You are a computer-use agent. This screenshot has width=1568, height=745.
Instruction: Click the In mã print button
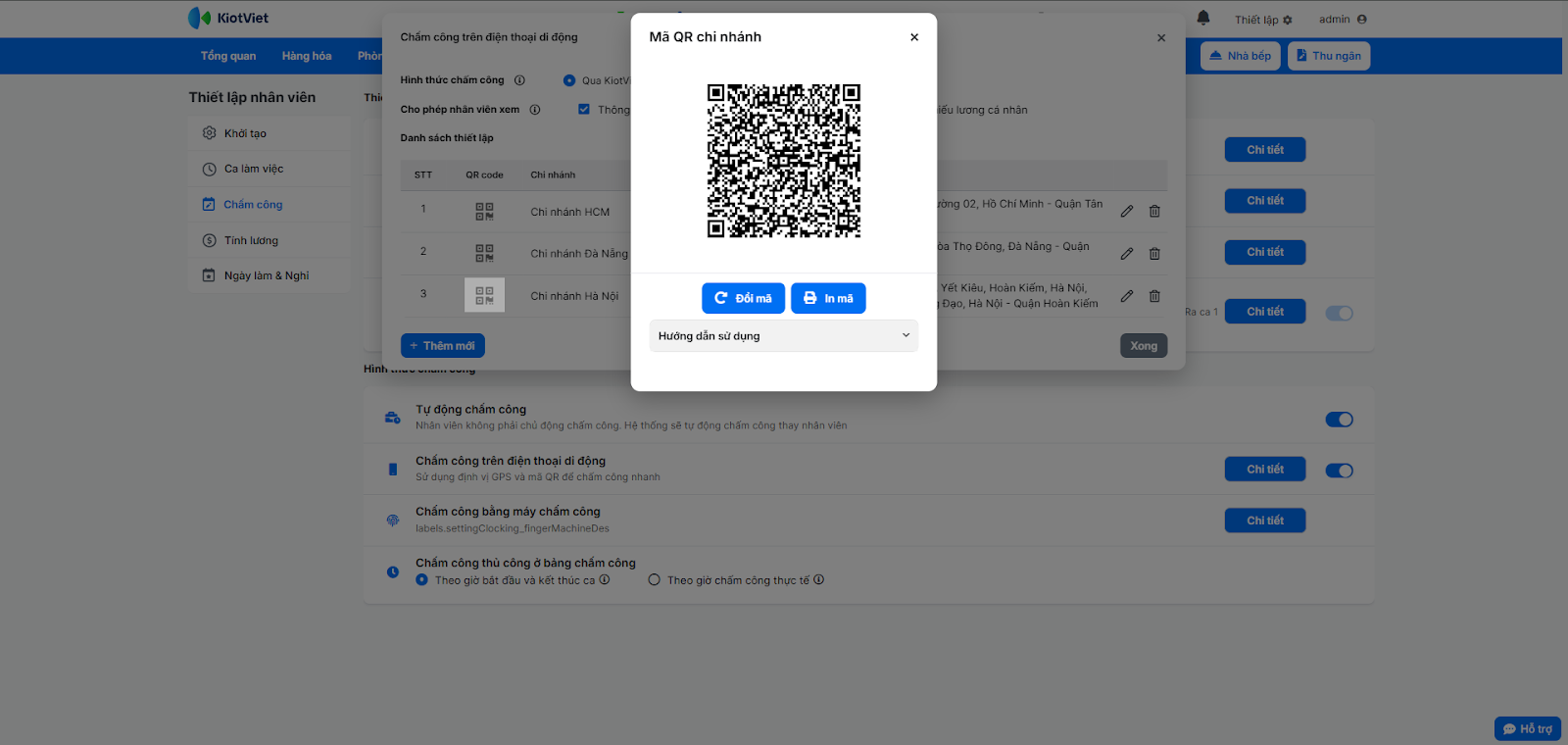(828, 298)
